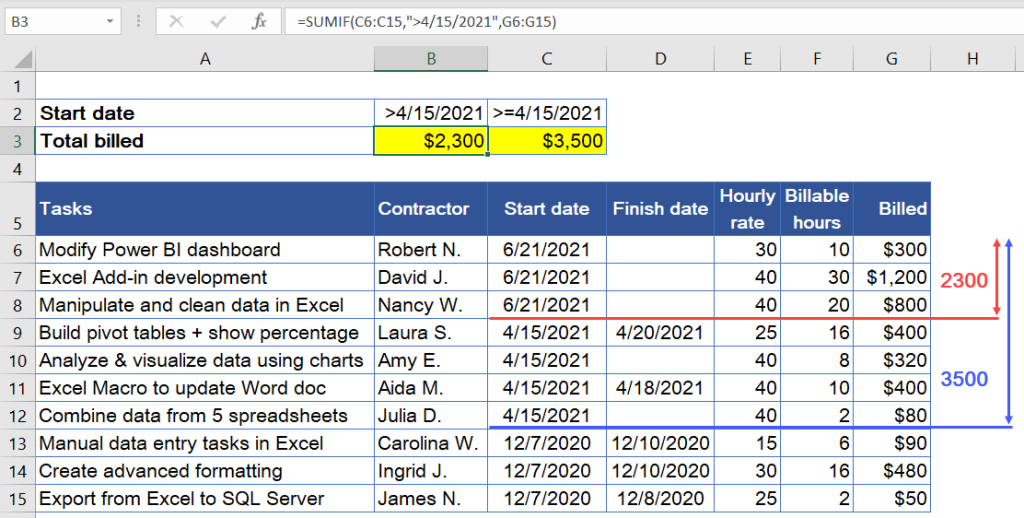The width and height of the screenshot is (1024, 518).
Task: Click the Enter checkmark icon in formula bar
Action: pos(217,21)
